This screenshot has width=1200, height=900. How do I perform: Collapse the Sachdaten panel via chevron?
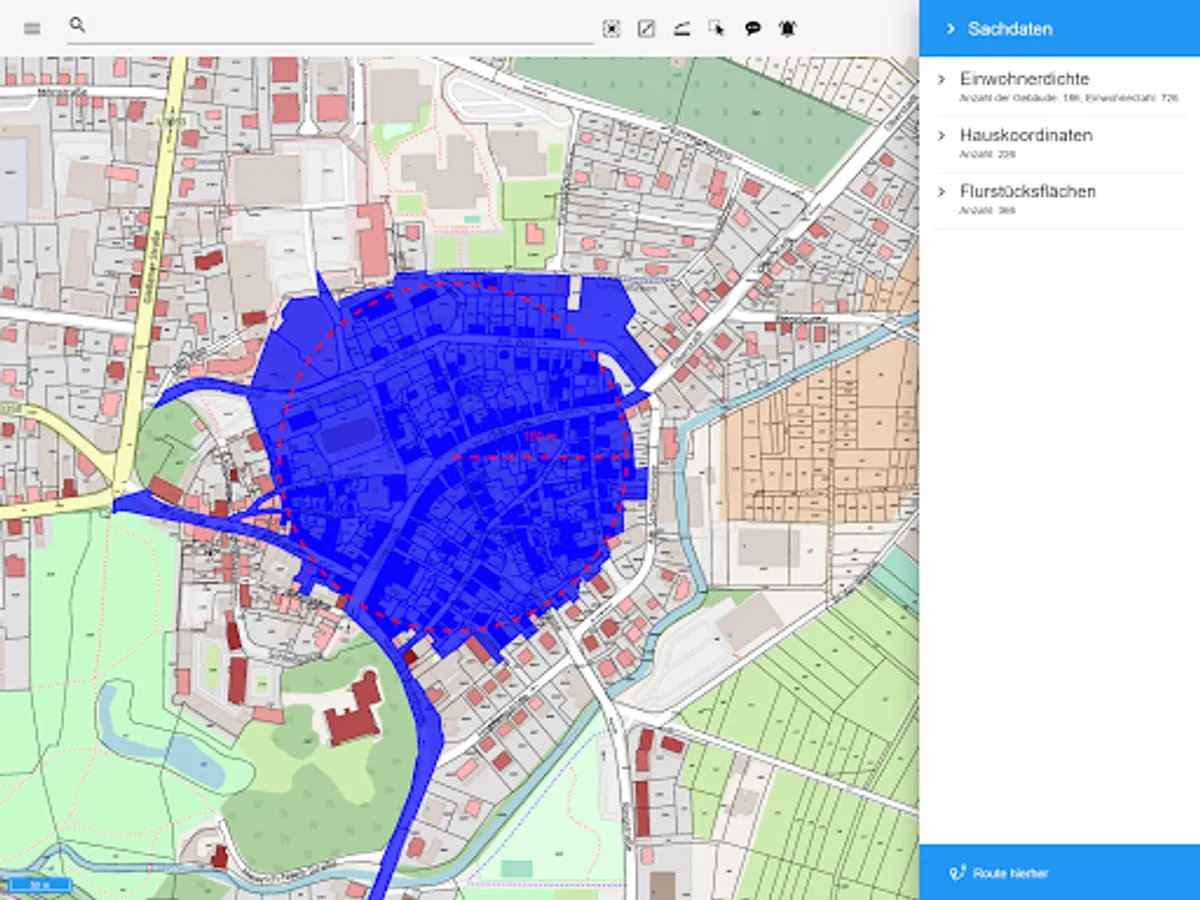click(x=950, y=29)
